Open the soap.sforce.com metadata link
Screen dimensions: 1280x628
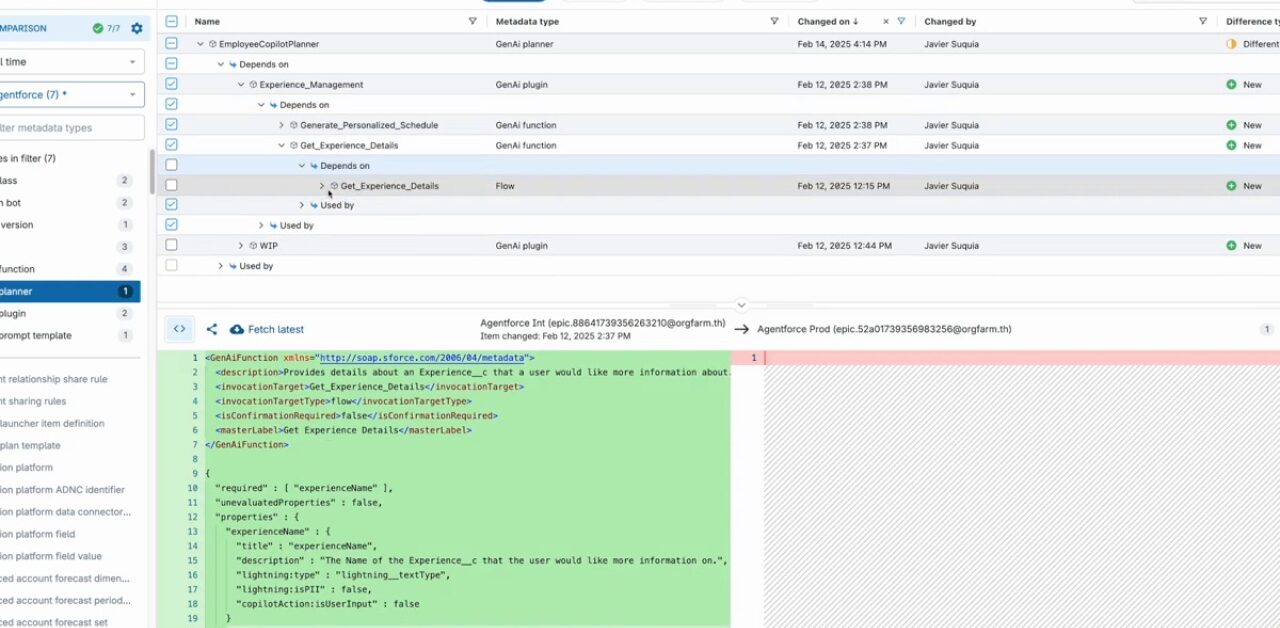pos(423,357)
